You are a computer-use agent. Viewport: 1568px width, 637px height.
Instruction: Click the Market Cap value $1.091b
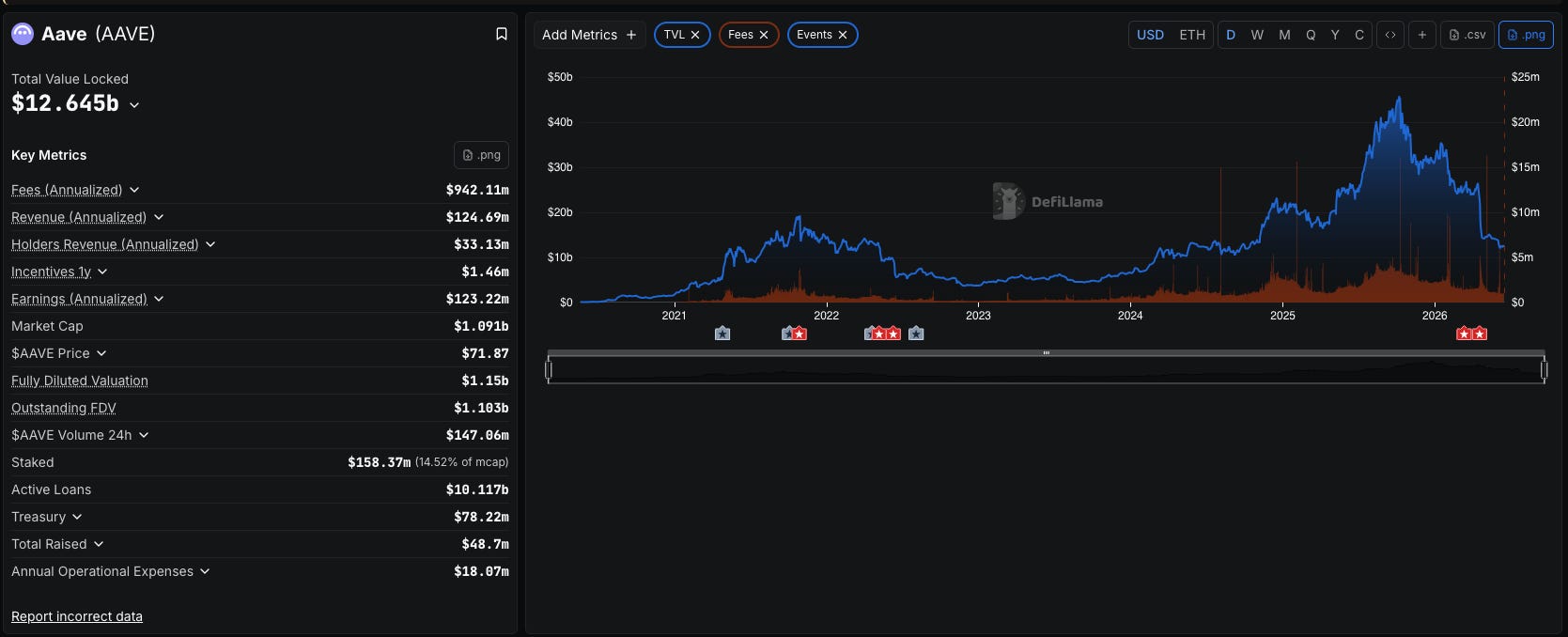tap(481, 326)
